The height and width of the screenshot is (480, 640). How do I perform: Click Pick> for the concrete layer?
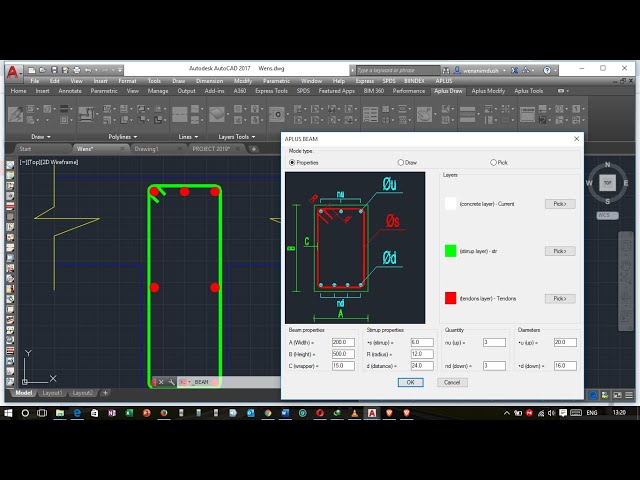click(x=560, y=204)
